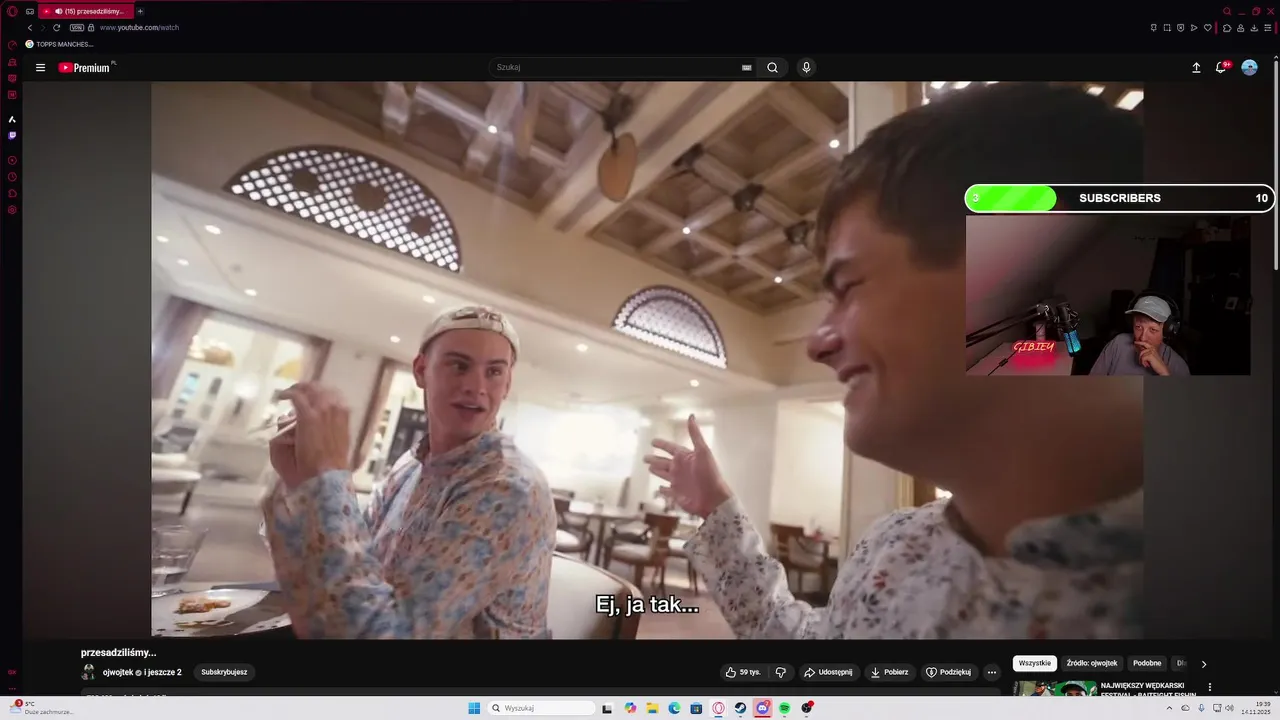Dislike the video
This screenshot has height=720, width=1280.
click(x=781, y=672)
